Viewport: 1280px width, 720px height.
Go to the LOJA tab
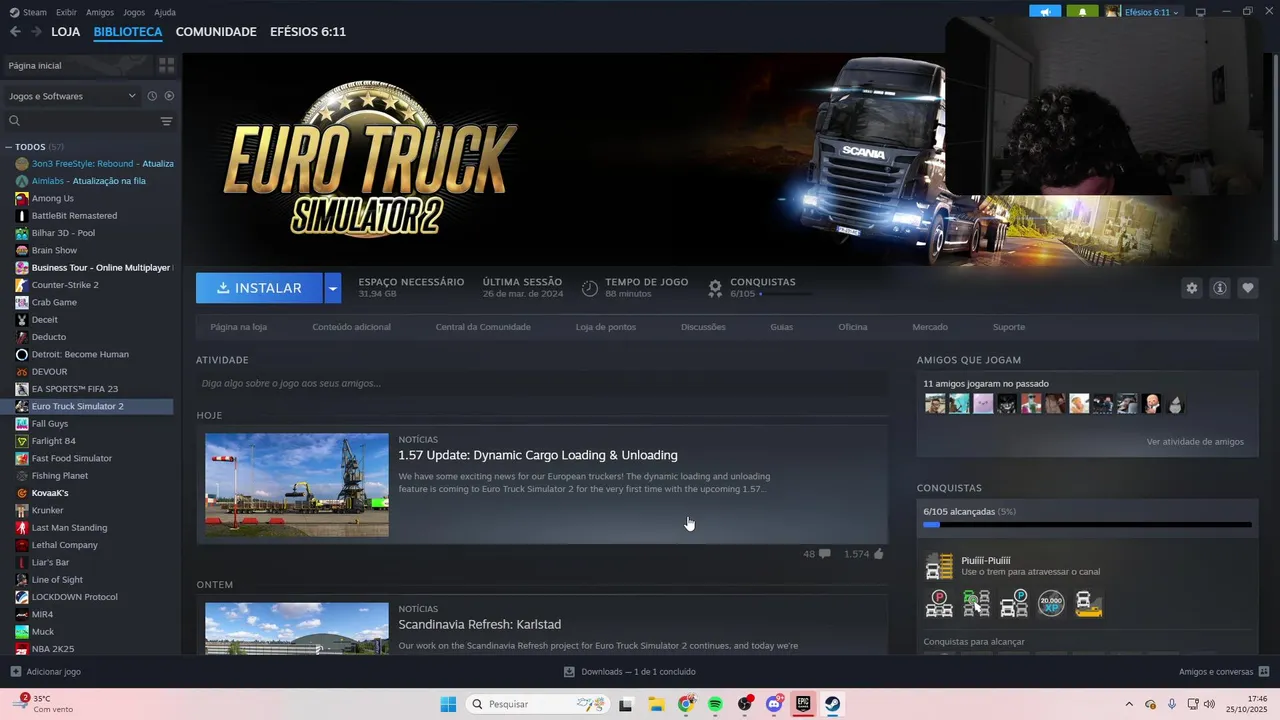point(66,32)
